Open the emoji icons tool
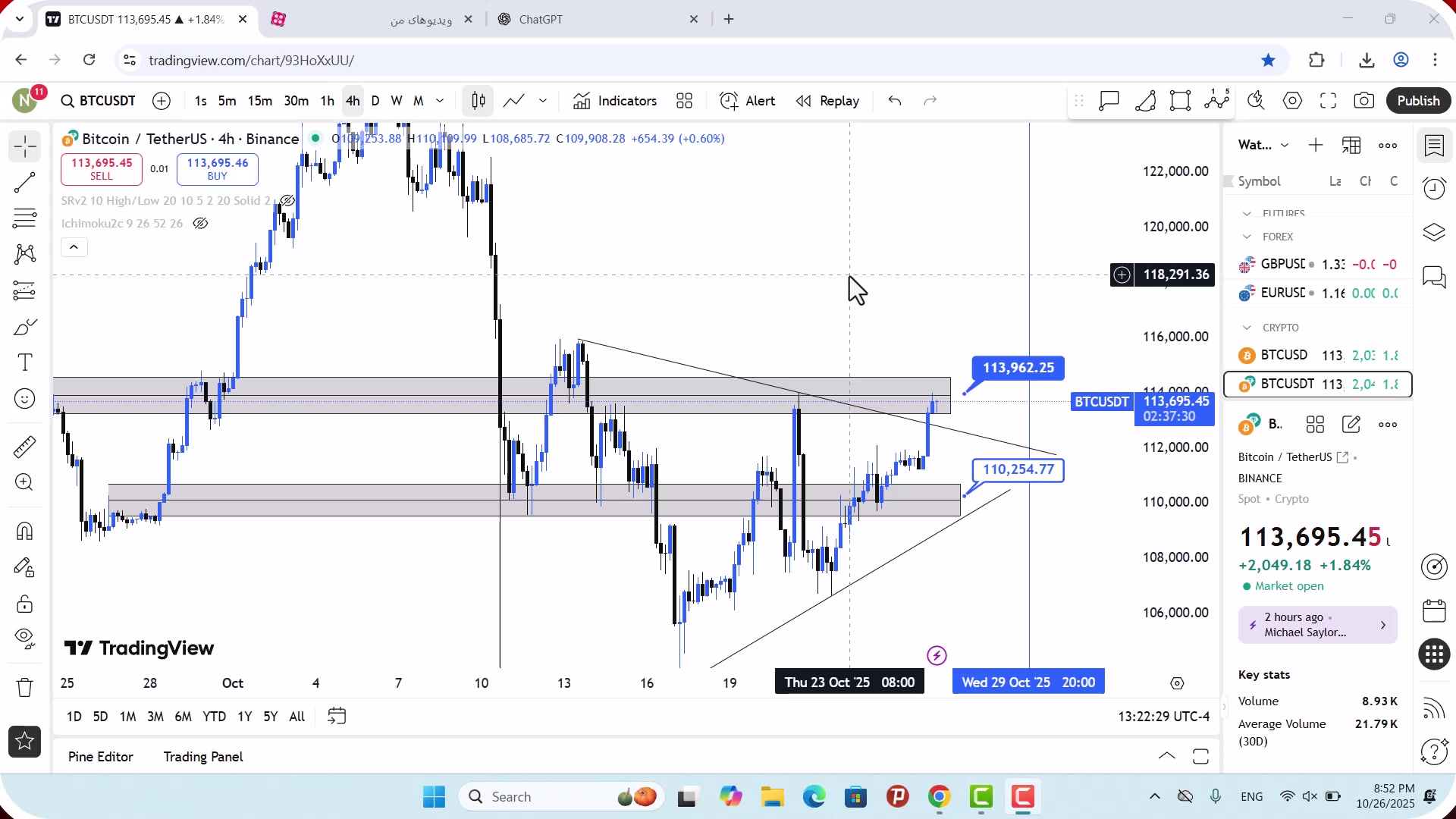Screen dimensions: 1456x819 [x=25, y=399]
